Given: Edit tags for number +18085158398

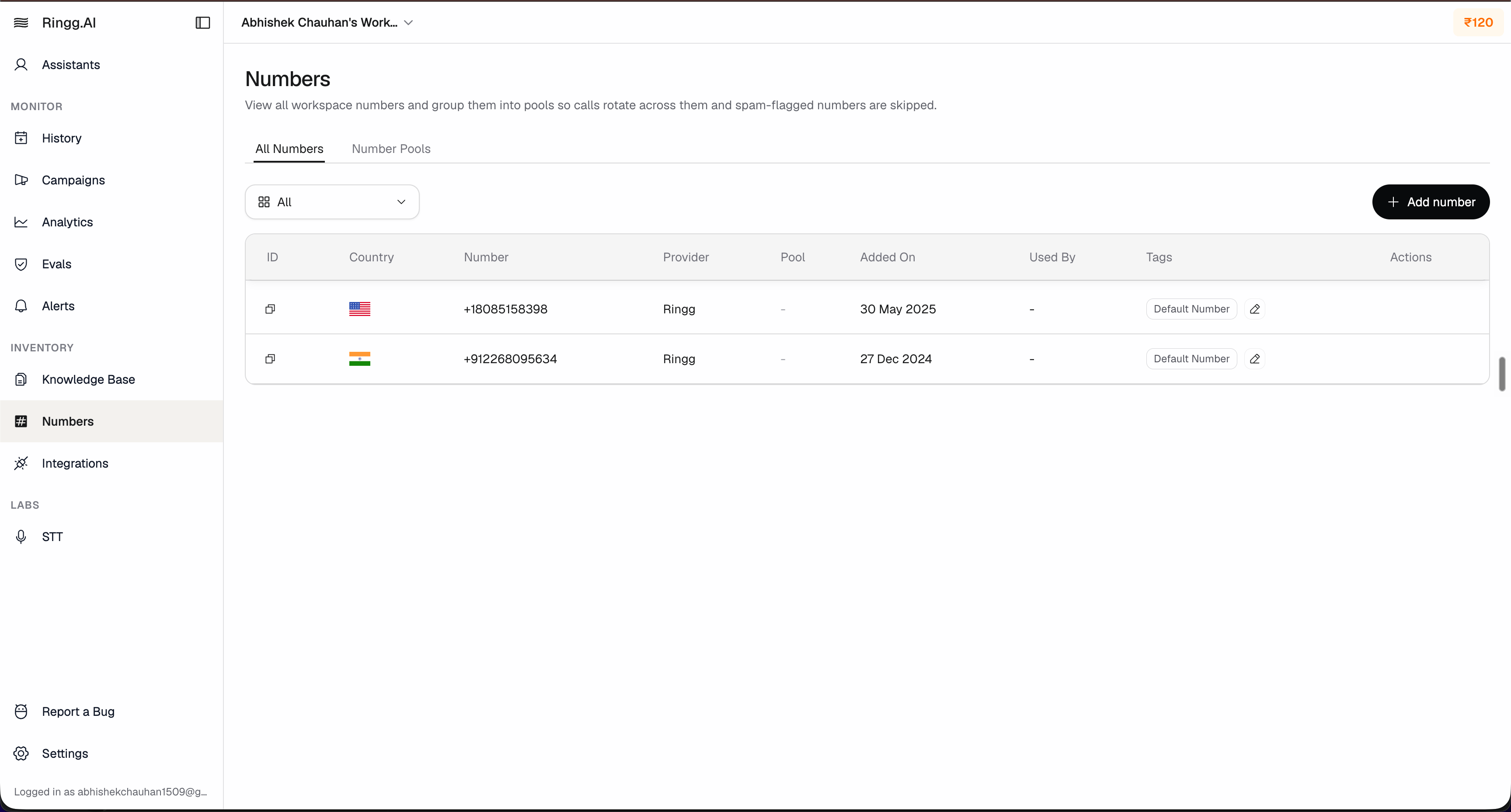Looking at the screenshot, I should click(1255, 309).
